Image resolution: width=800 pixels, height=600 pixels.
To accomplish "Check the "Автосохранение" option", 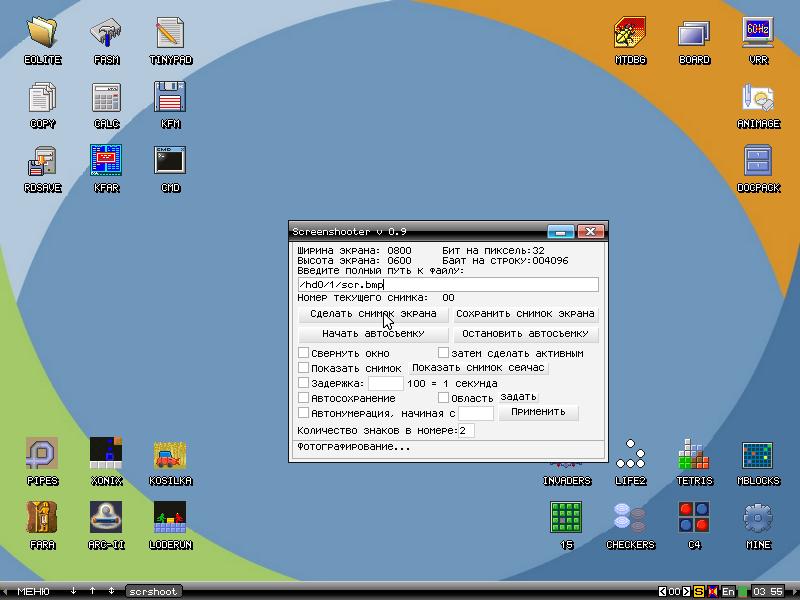I will click(x=304, y=398).
